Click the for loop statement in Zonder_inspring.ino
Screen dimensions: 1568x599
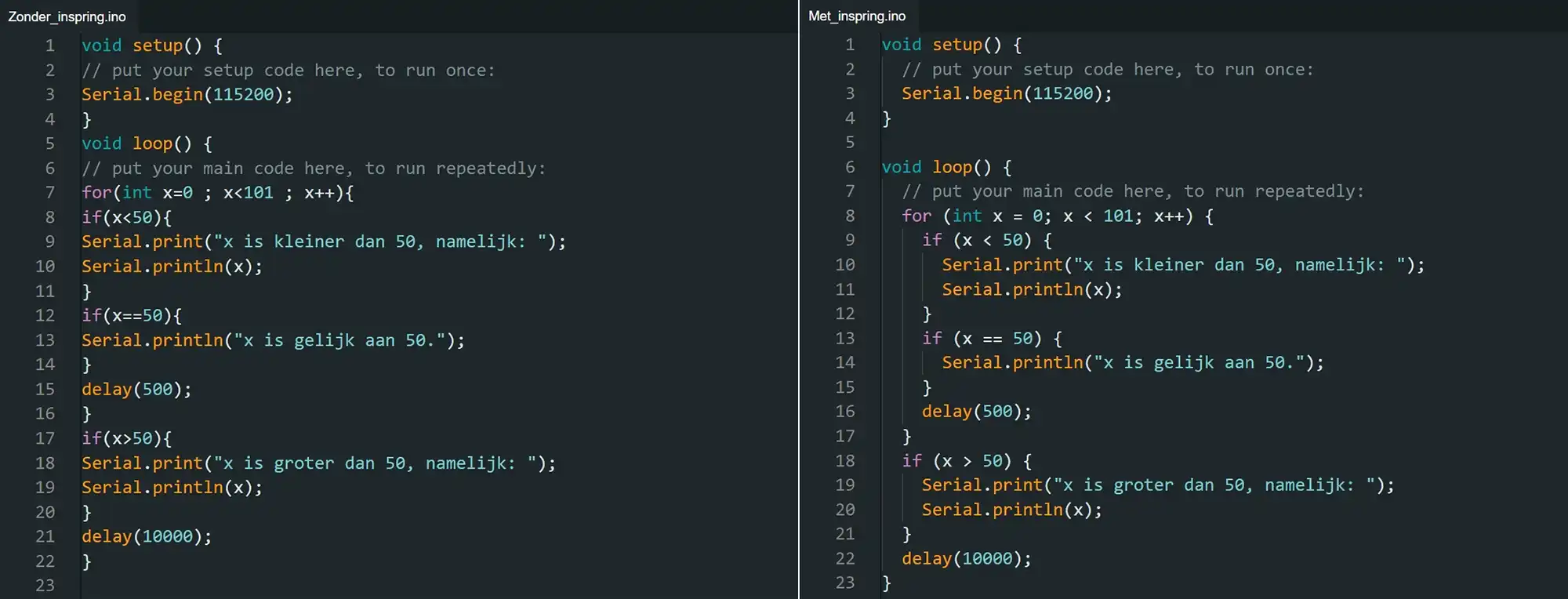(217, 193)
